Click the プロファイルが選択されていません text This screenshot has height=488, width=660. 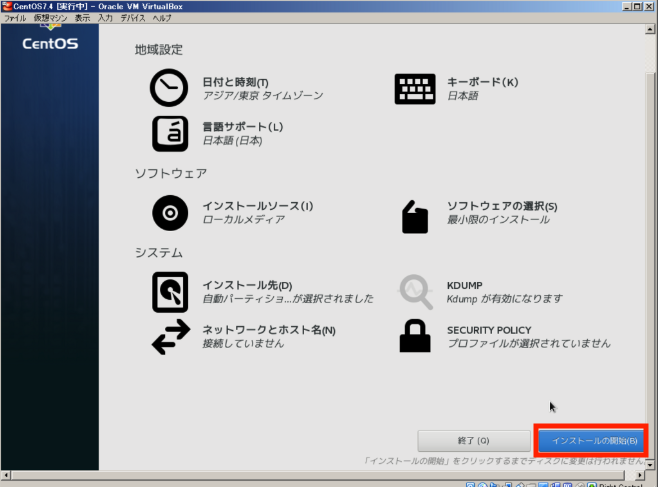pos(529,343)
